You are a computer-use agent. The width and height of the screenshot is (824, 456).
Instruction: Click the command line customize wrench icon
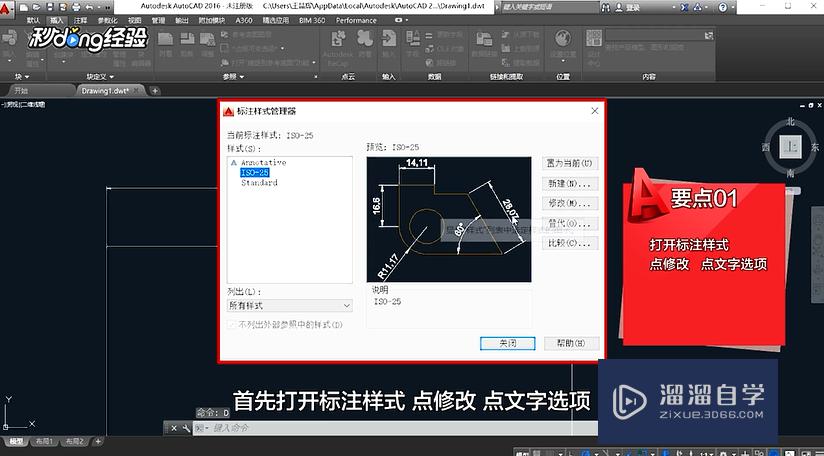tap(186, 428)
